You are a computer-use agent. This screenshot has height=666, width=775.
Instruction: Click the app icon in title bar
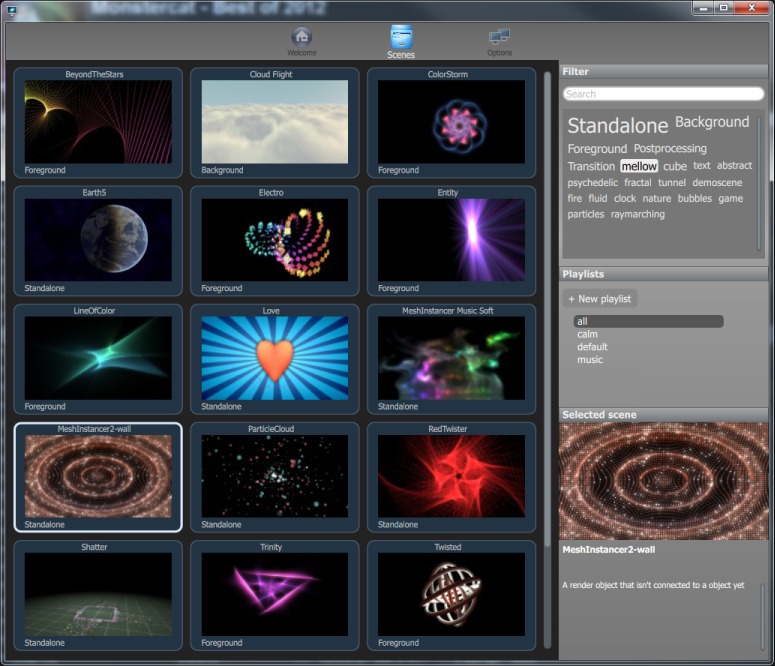click(x=11, y=9)
